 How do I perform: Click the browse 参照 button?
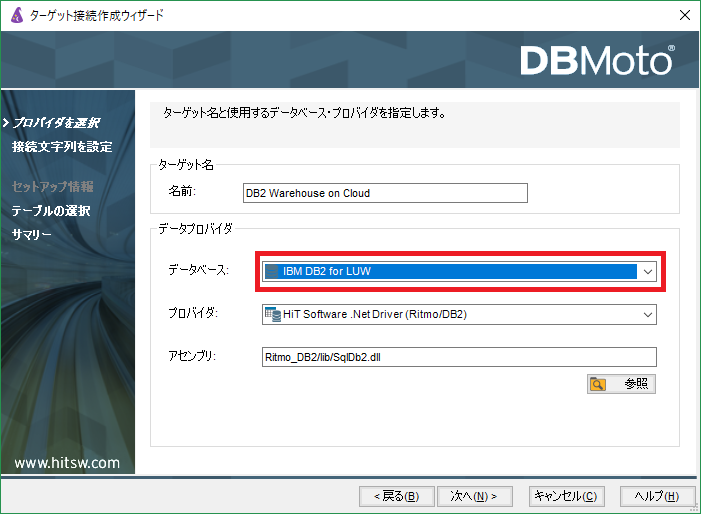point(621,384)
